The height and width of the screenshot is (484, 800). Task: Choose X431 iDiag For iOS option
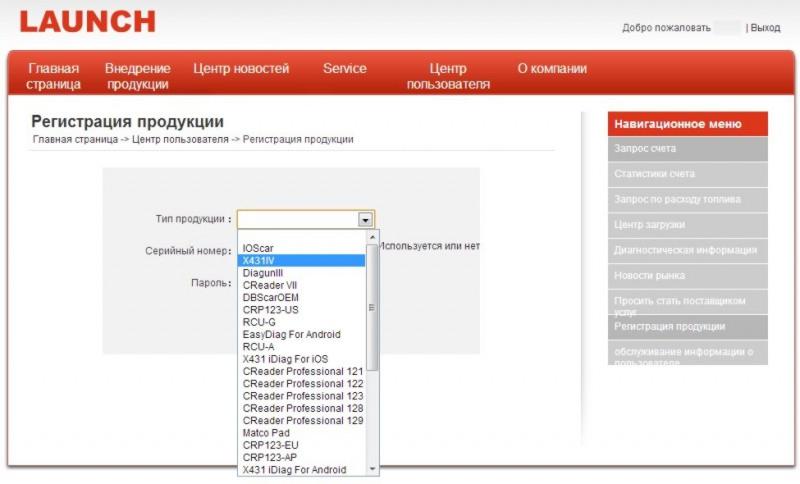point(302,359)
